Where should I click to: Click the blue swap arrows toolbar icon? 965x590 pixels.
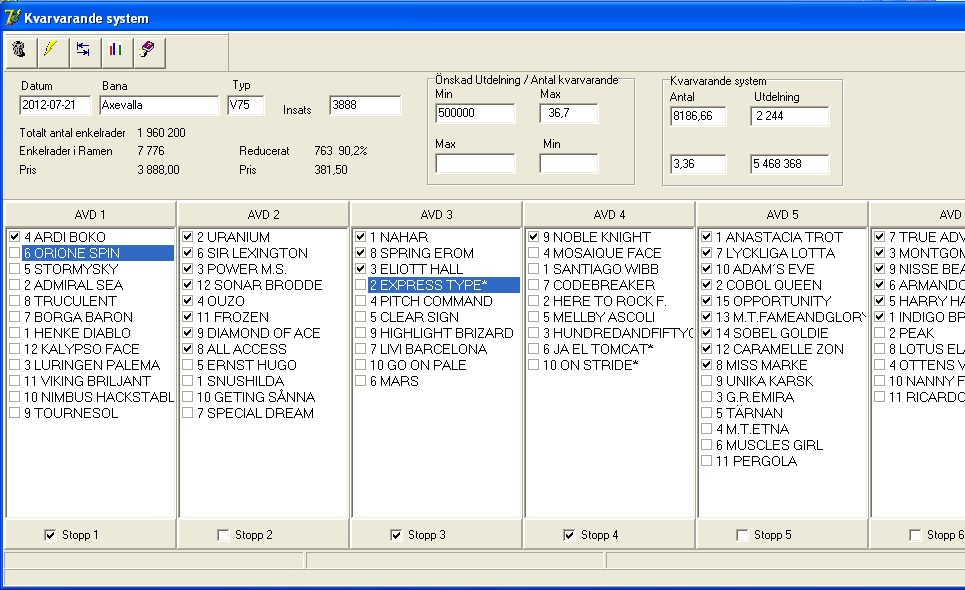click(x=84, y=50)
